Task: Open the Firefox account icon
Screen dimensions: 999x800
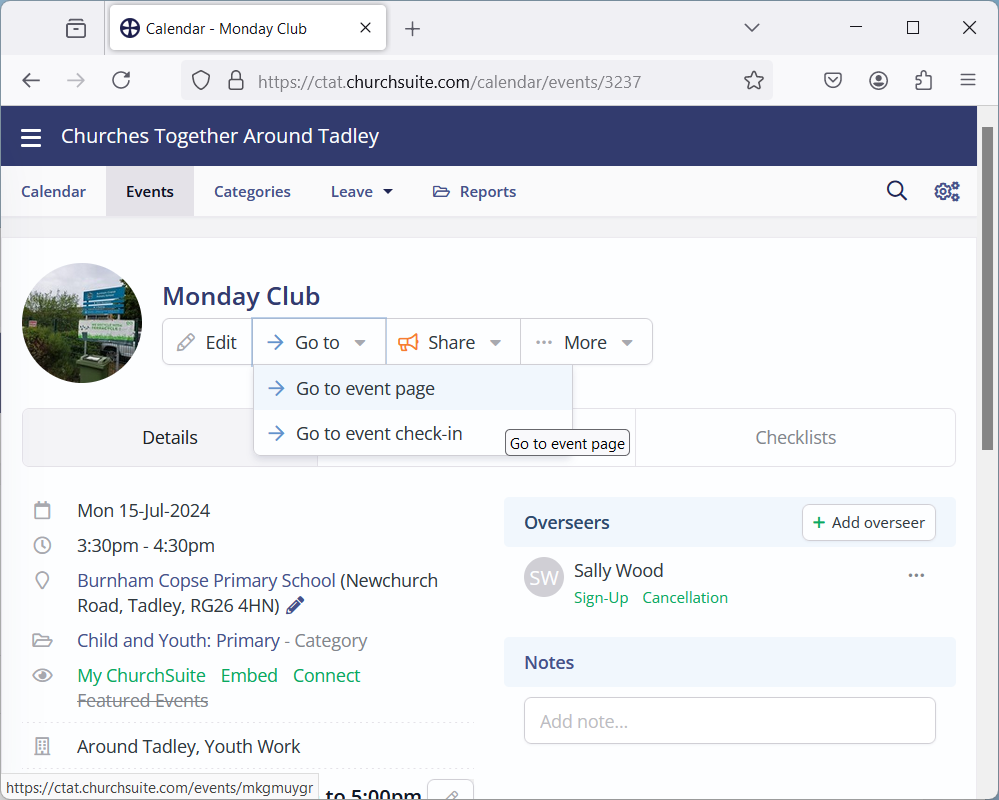Action: pos(878,80)
